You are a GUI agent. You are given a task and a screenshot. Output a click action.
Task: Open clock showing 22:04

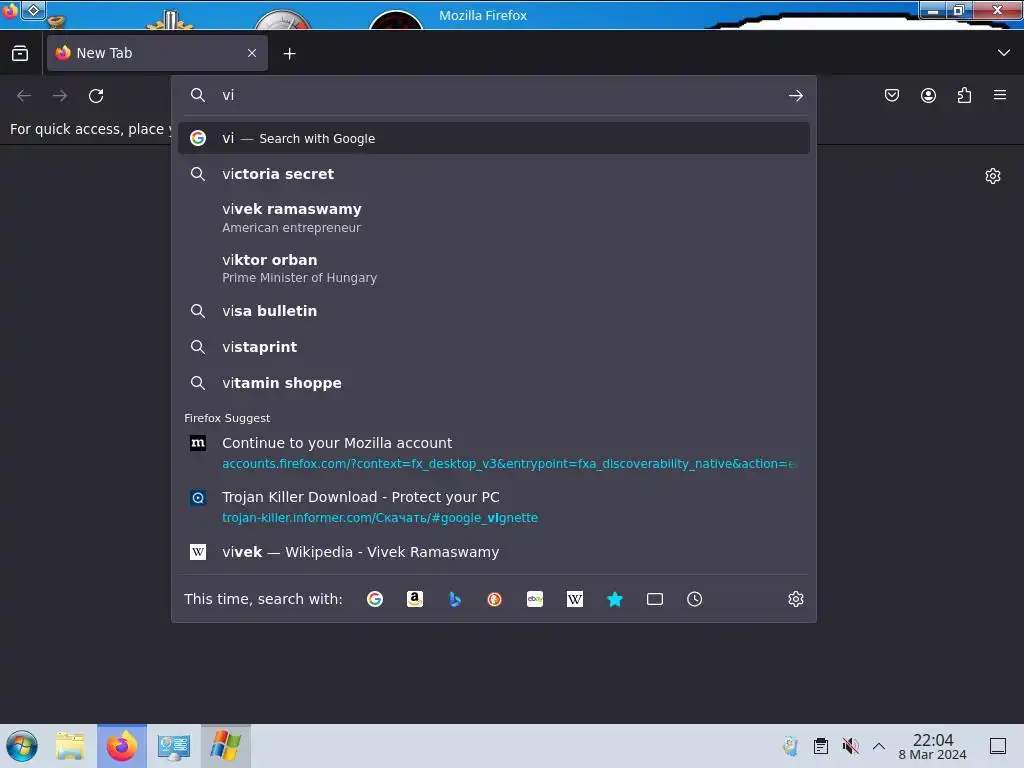point(933,746)
